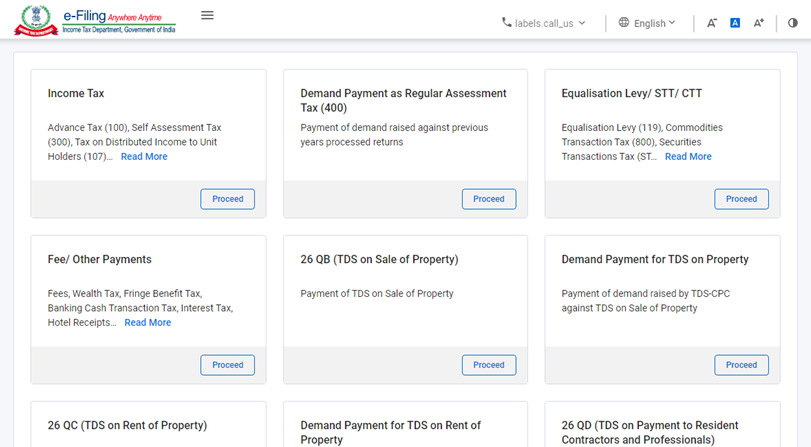Open the hamburger menu icon
This screenshot has width=811, height=447.
click(207, 16)
